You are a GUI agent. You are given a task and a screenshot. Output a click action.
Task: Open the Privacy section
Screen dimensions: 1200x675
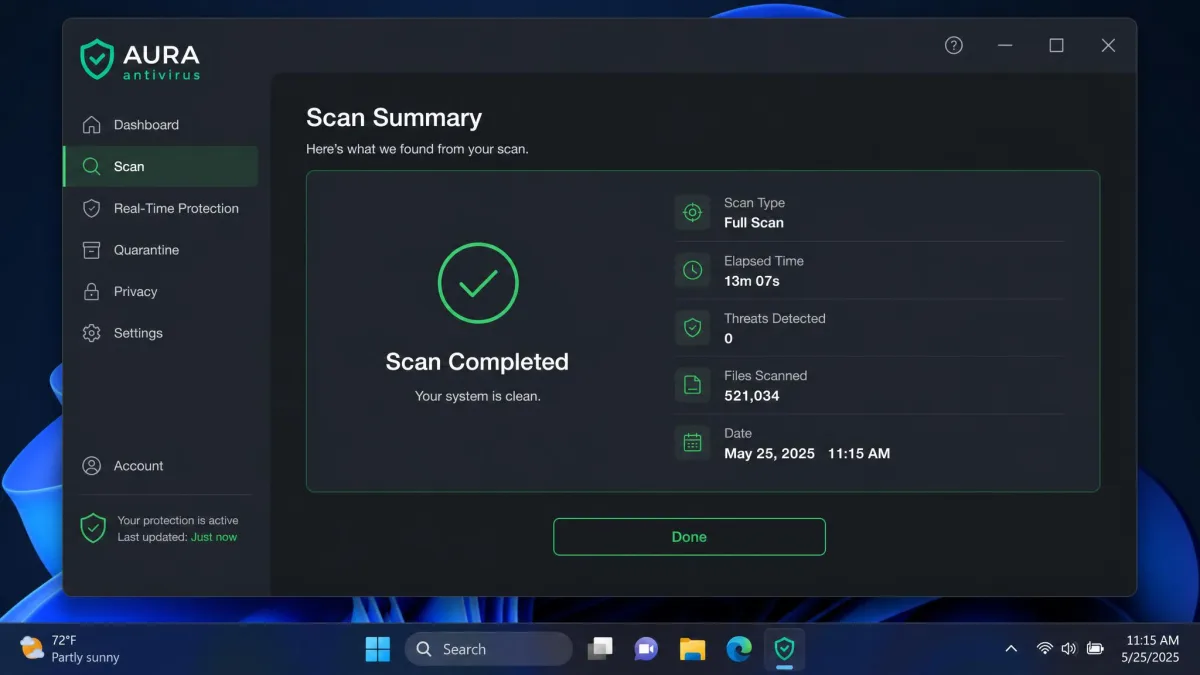pos(160,292)
